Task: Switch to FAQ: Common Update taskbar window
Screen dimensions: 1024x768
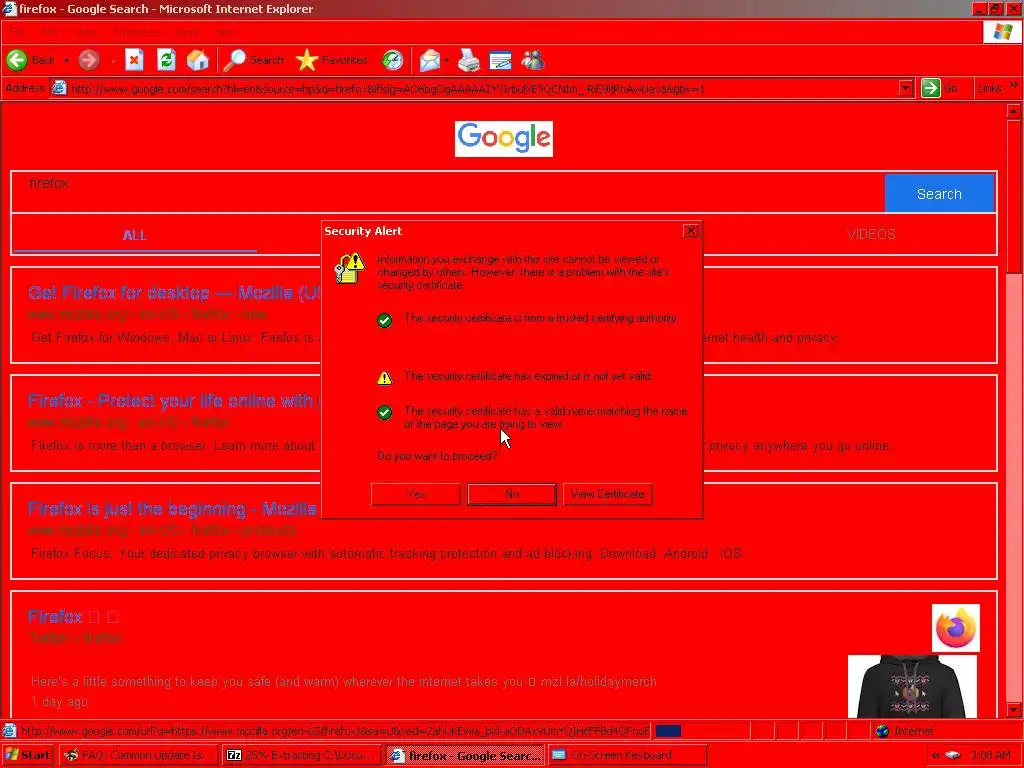Action: pos(139,755)
